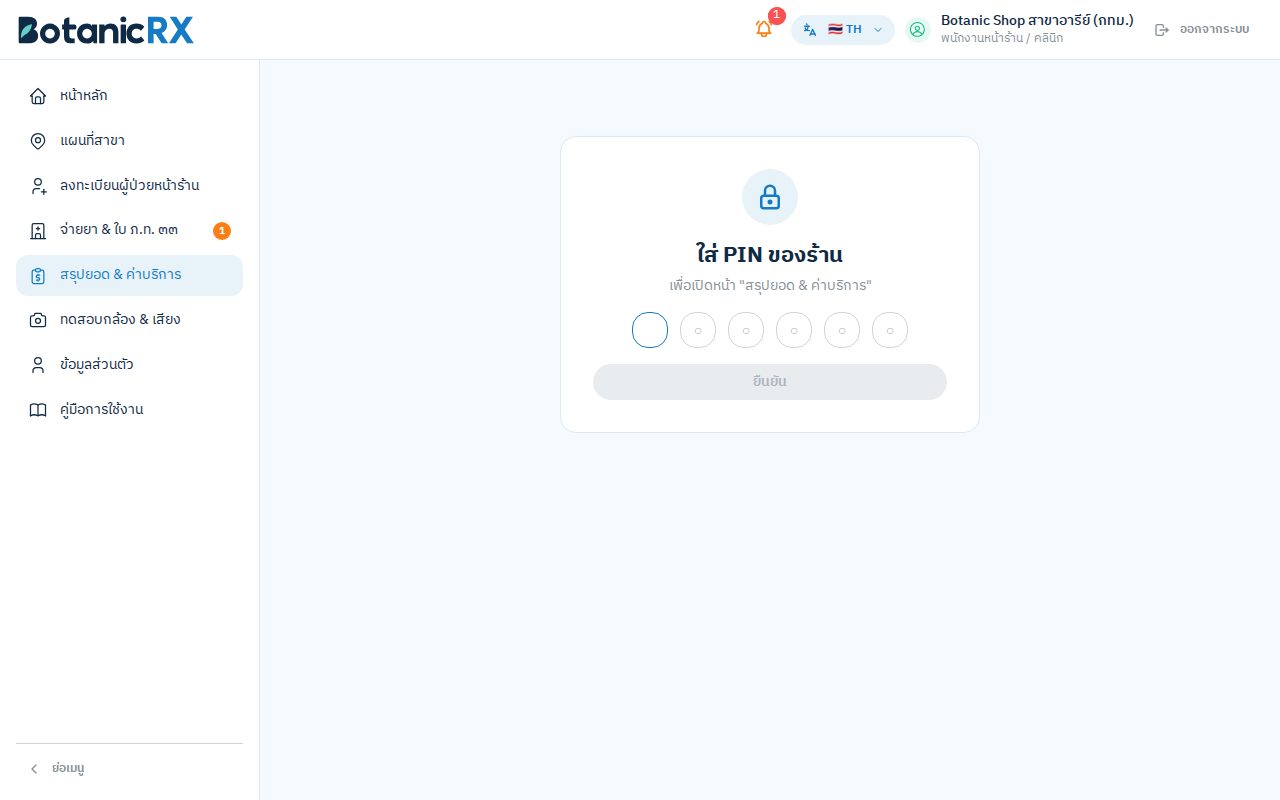Click the เพื่อเปิดหน้า "สรุปยอด & ค่าบริการ" subtitle

[x=770, y=286]
